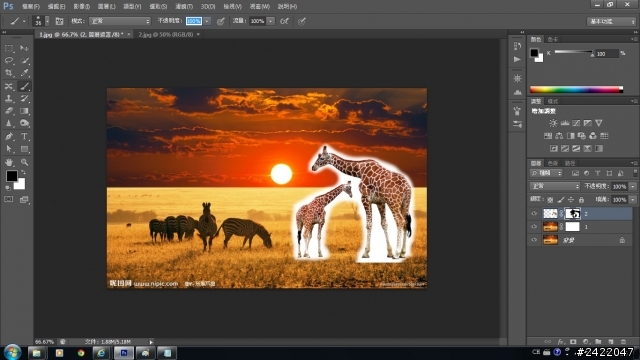Open the Image menu

(x=82, y=7)
